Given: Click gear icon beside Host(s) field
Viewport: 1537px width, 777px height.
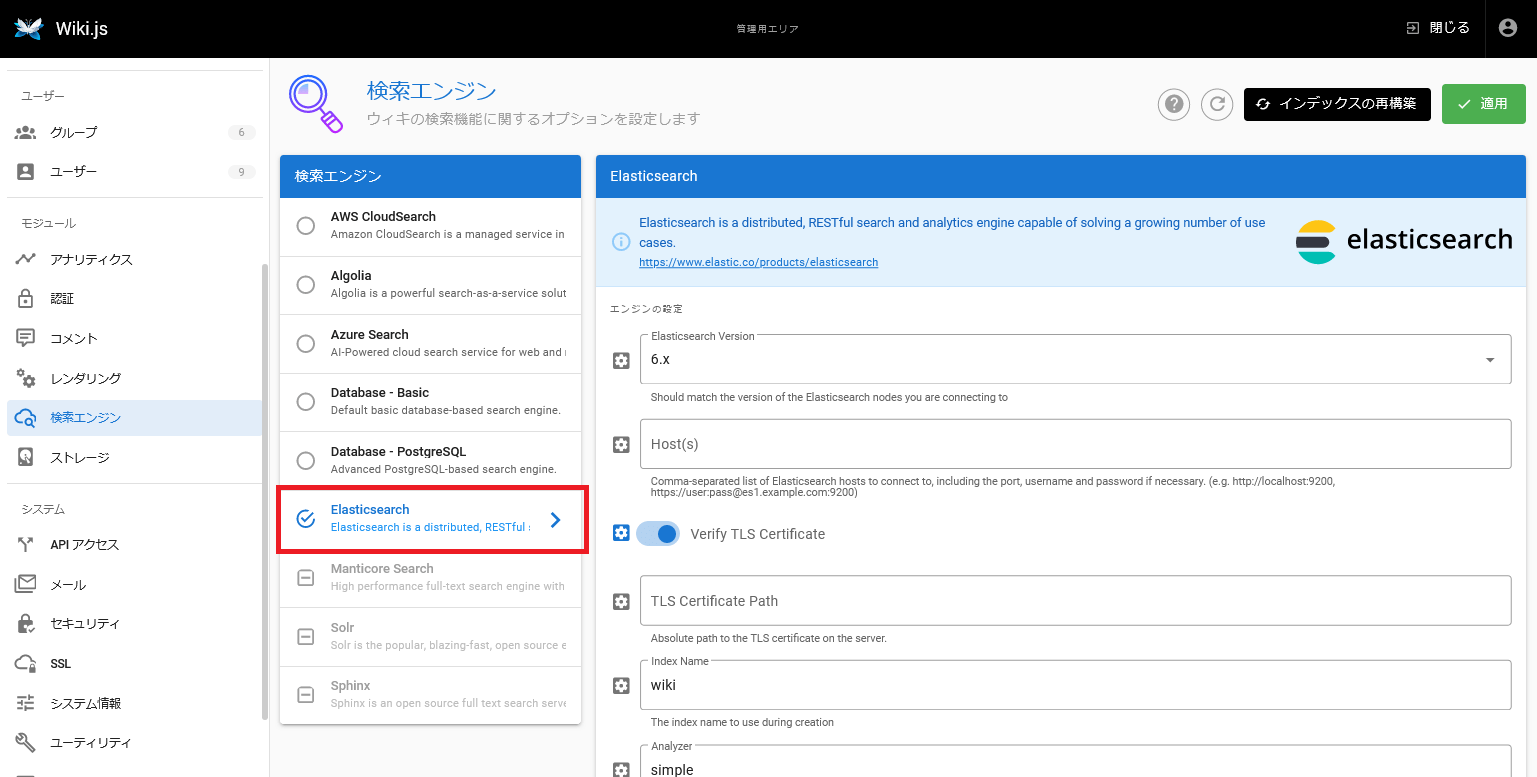Looking at the screenshot, I should [621, 444].
